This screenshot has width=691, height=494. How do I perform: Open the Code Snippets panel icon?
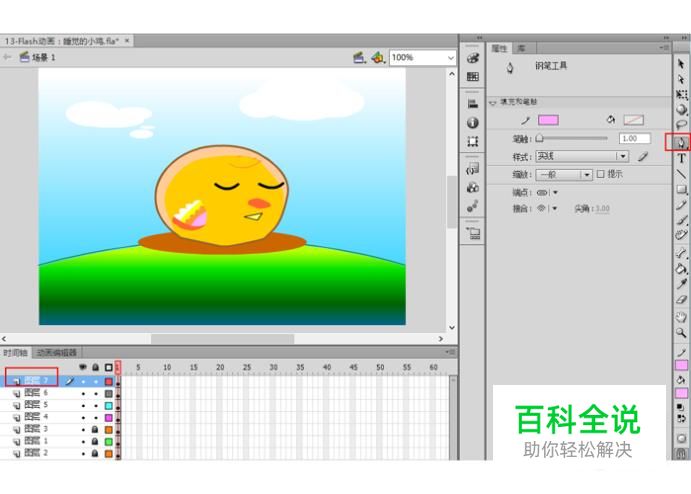[472, 169]
